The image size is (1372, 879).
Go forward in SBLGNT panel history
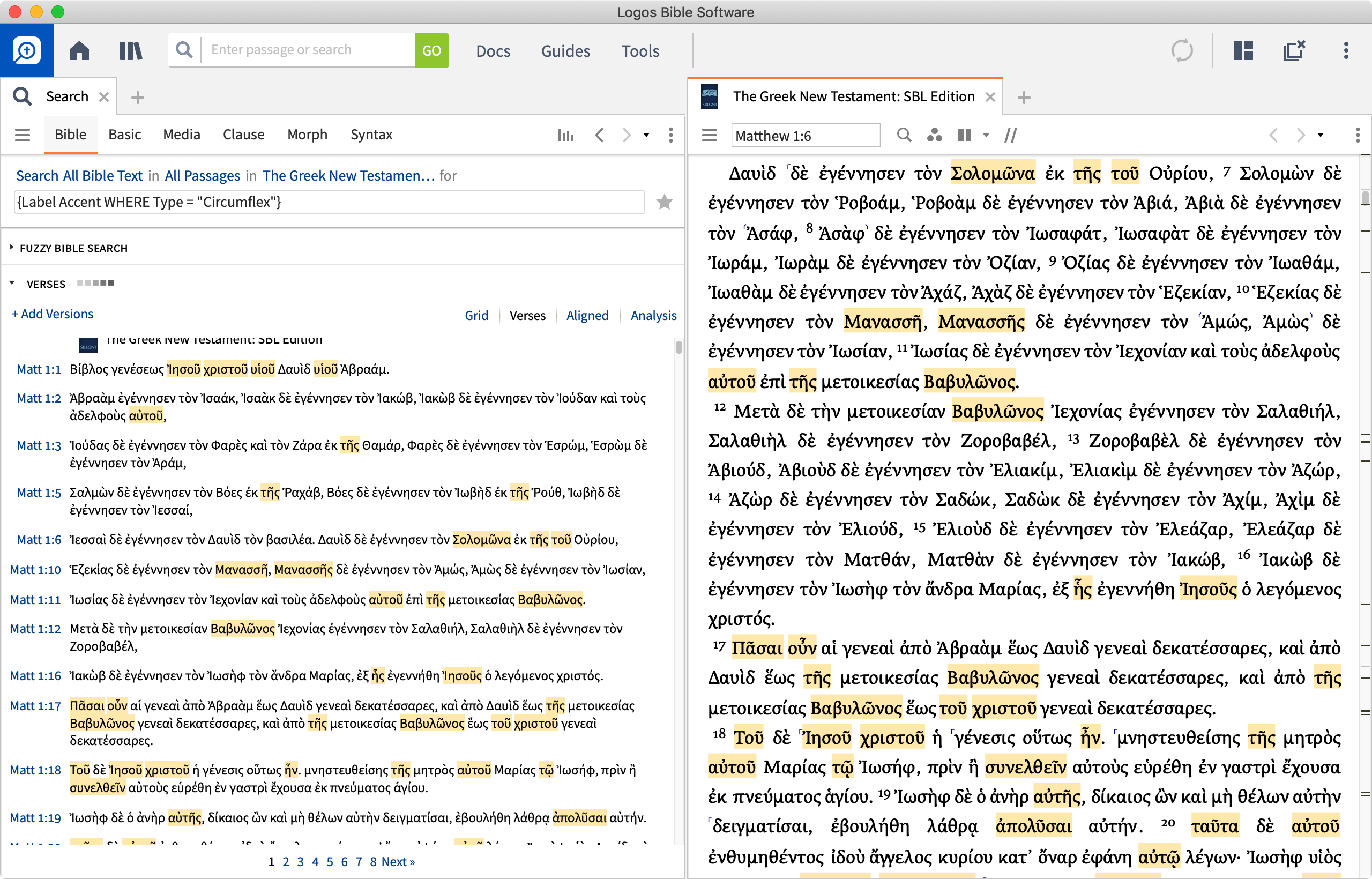click(x=1300, y=135)
